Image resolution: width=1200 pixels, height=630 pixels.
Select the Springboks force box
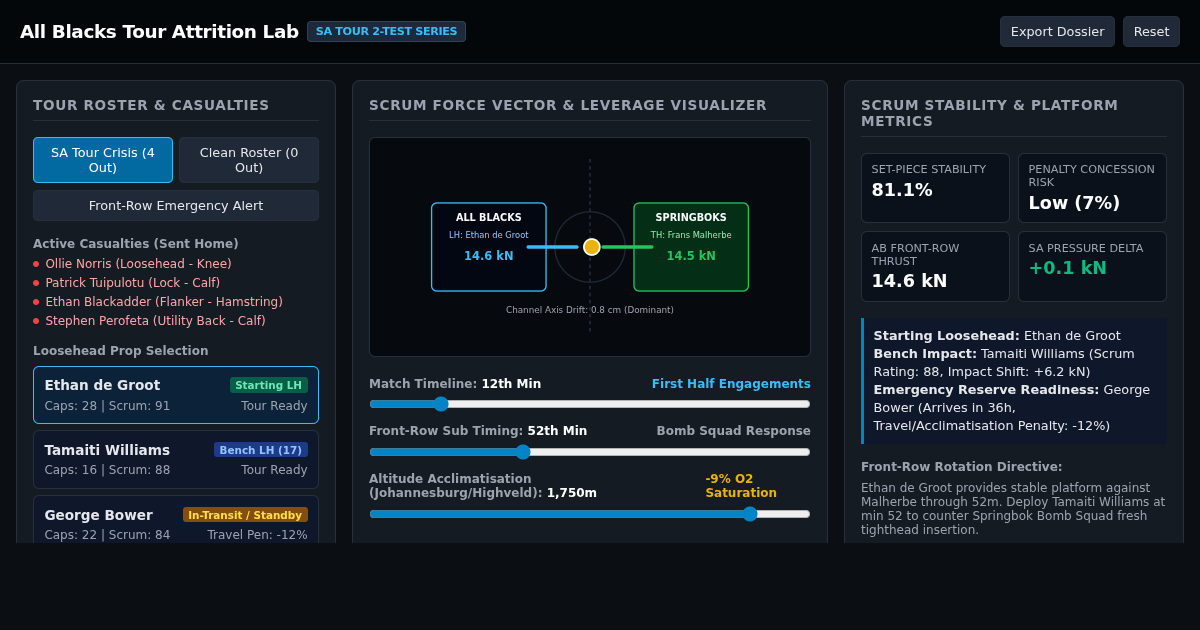tap(691, 247)
